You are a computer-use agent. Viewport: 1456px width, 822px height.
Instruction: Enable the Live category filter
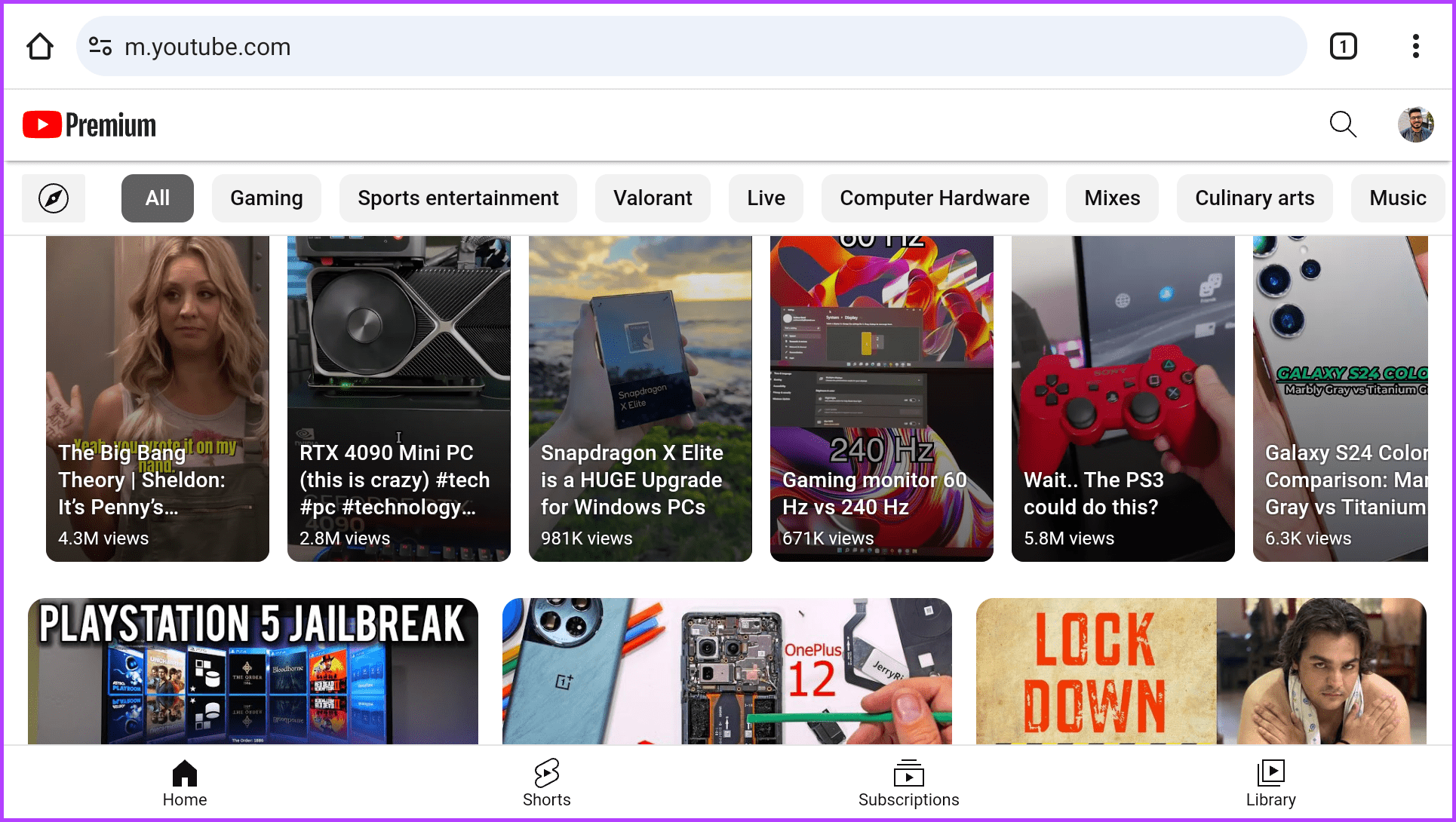click(765, 198)
